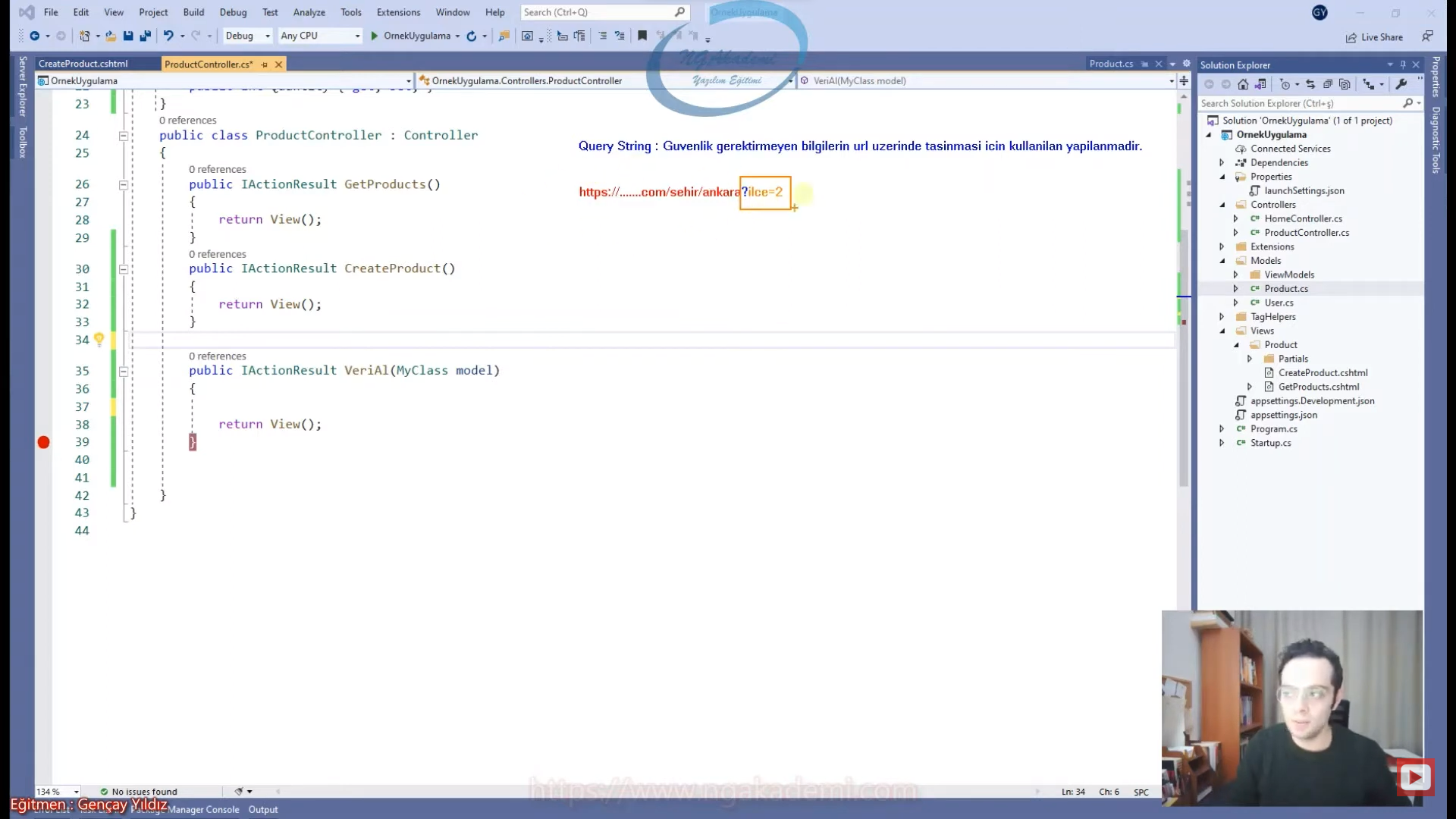Viewport: 1456px width, 819px height.
Task: Collapse the GetProducts method outline
Action: click(x=123, y=185)
